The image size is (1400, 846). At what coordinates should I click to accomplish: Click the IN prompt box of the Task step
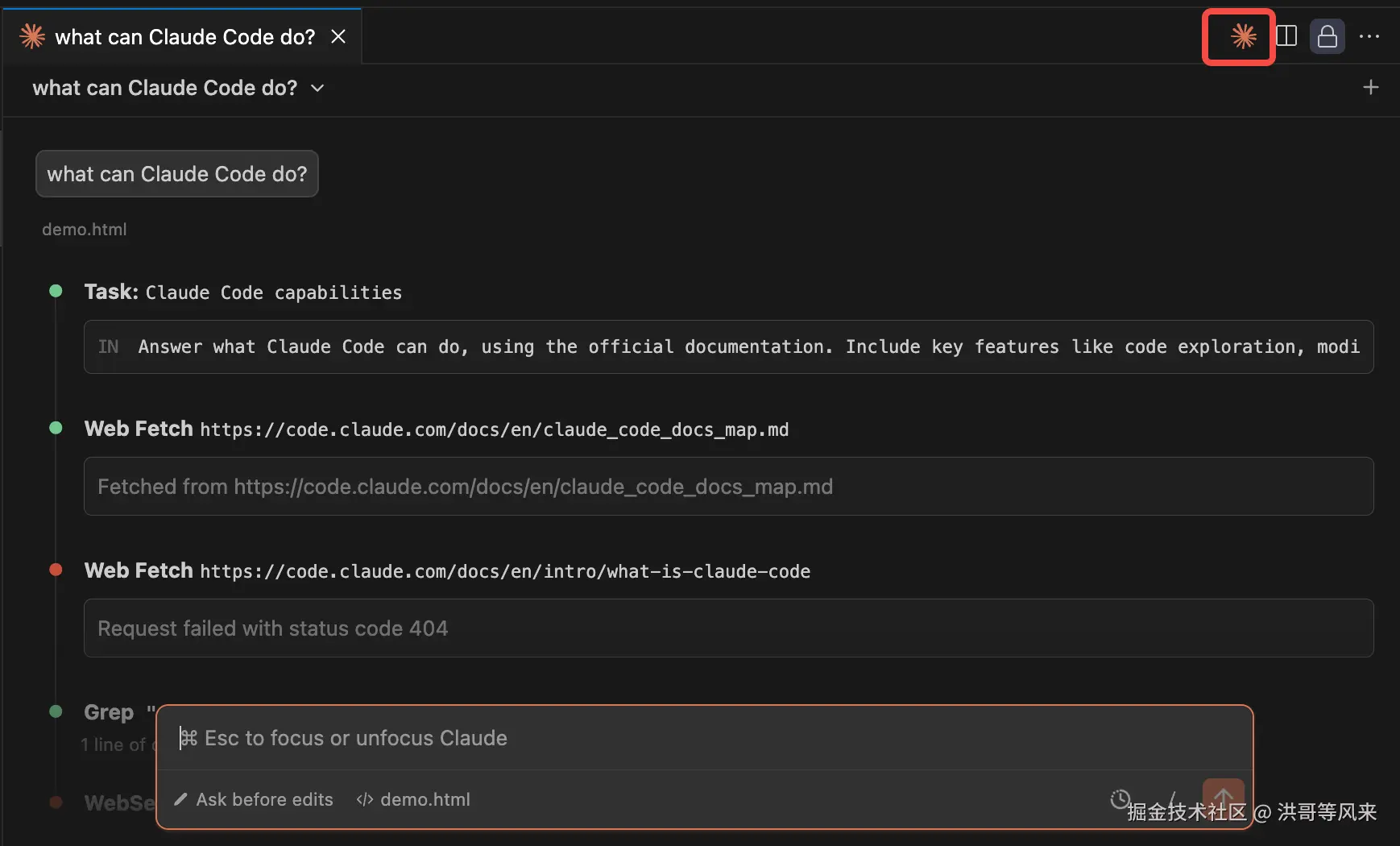728,347
